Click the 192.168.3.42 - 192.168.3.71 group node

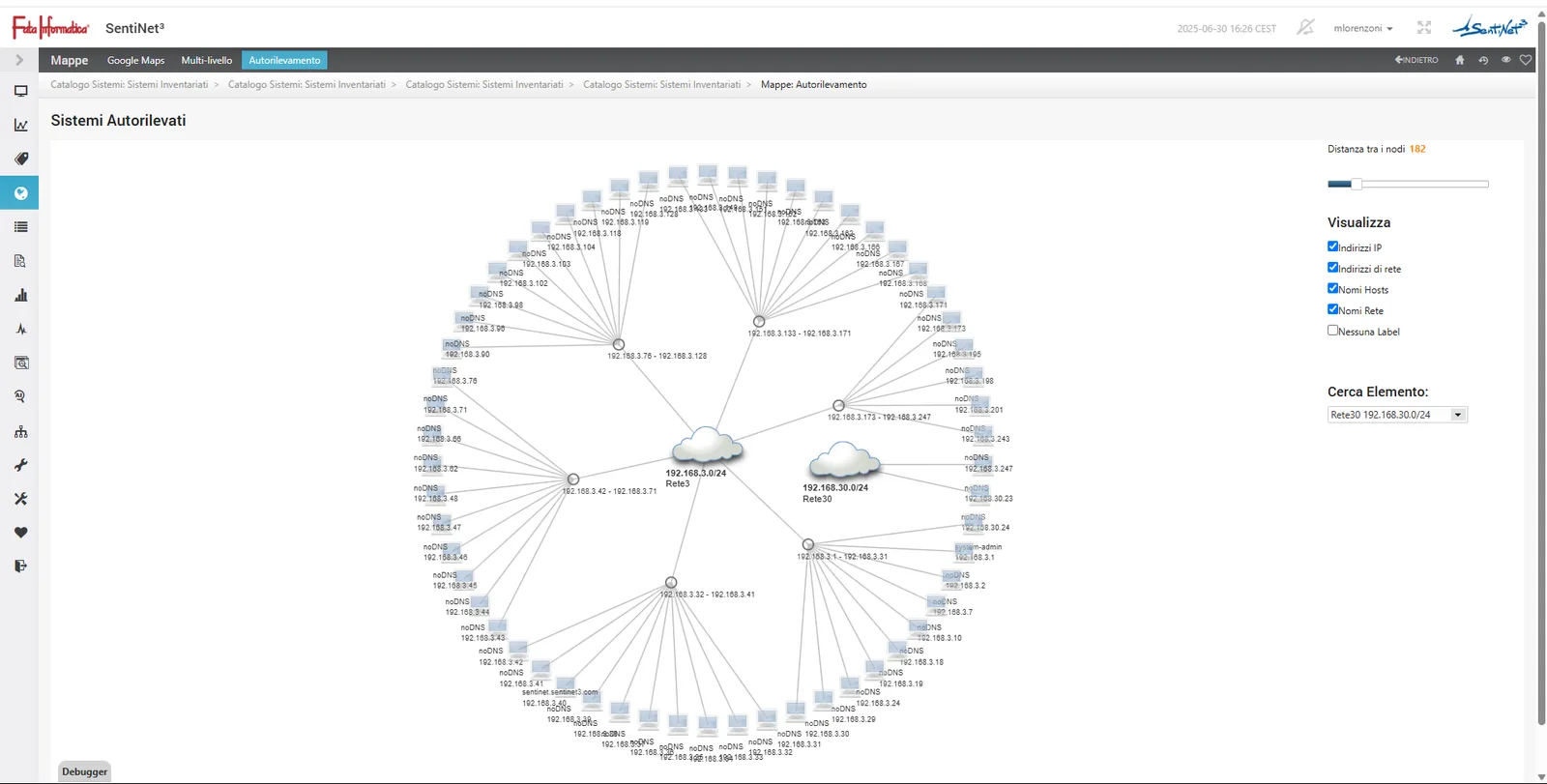[x=573, y=479]
